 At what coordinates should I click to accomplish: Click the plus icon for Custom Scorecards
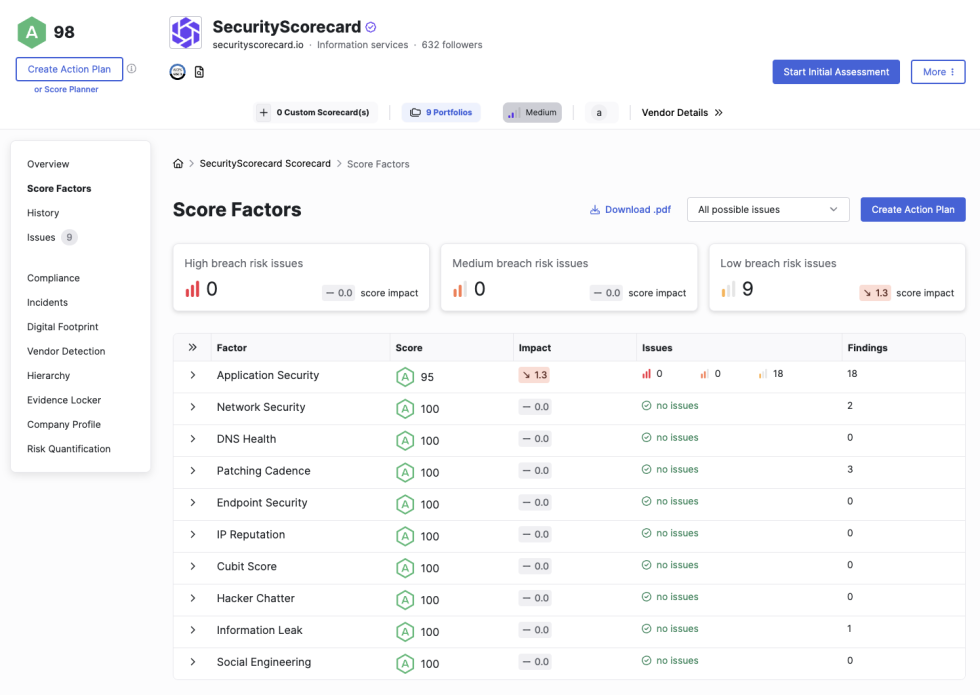pyautogui.click(x=263, y=113)
